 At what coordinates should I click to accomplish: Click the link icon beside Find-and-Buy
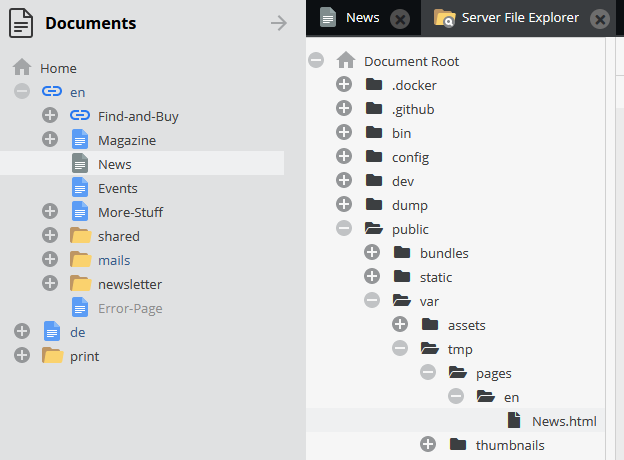coord(80,116)
